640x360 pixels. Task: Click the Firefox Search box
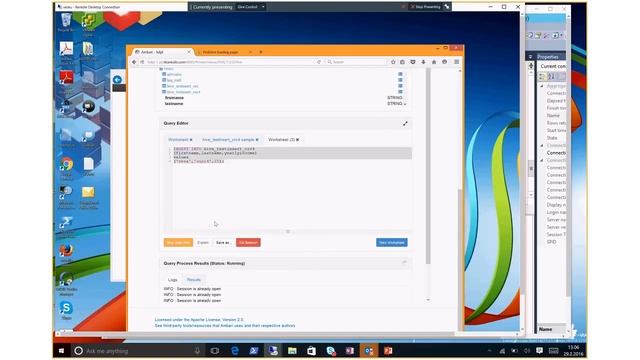coord(356,62)
